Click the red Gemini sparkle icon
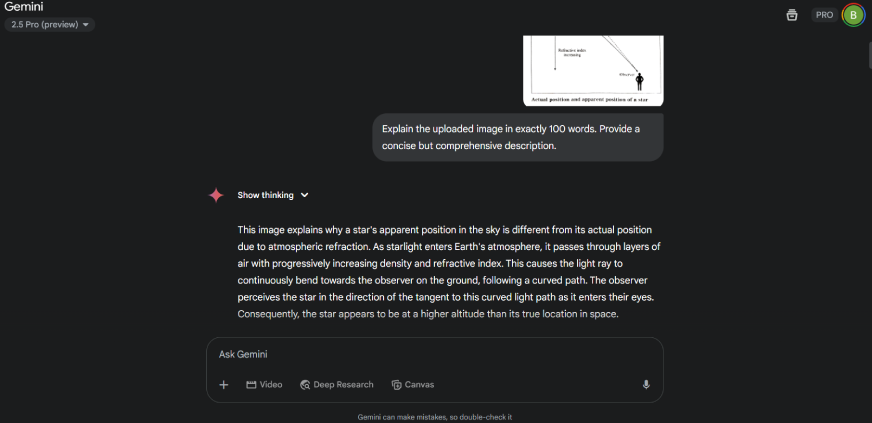872x423 pixels. pos(216,195)
